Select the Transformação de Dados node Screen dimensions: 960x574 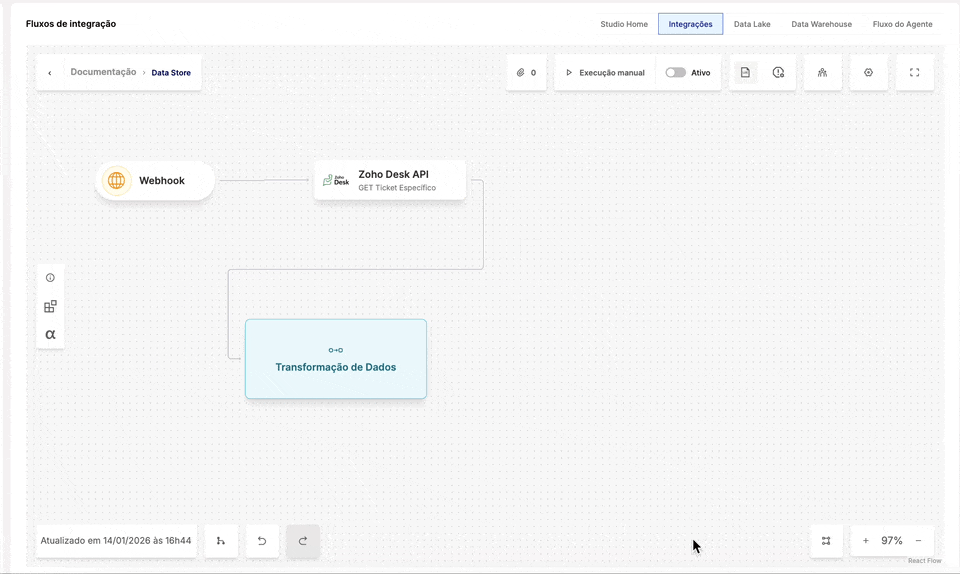coord(336,359)
